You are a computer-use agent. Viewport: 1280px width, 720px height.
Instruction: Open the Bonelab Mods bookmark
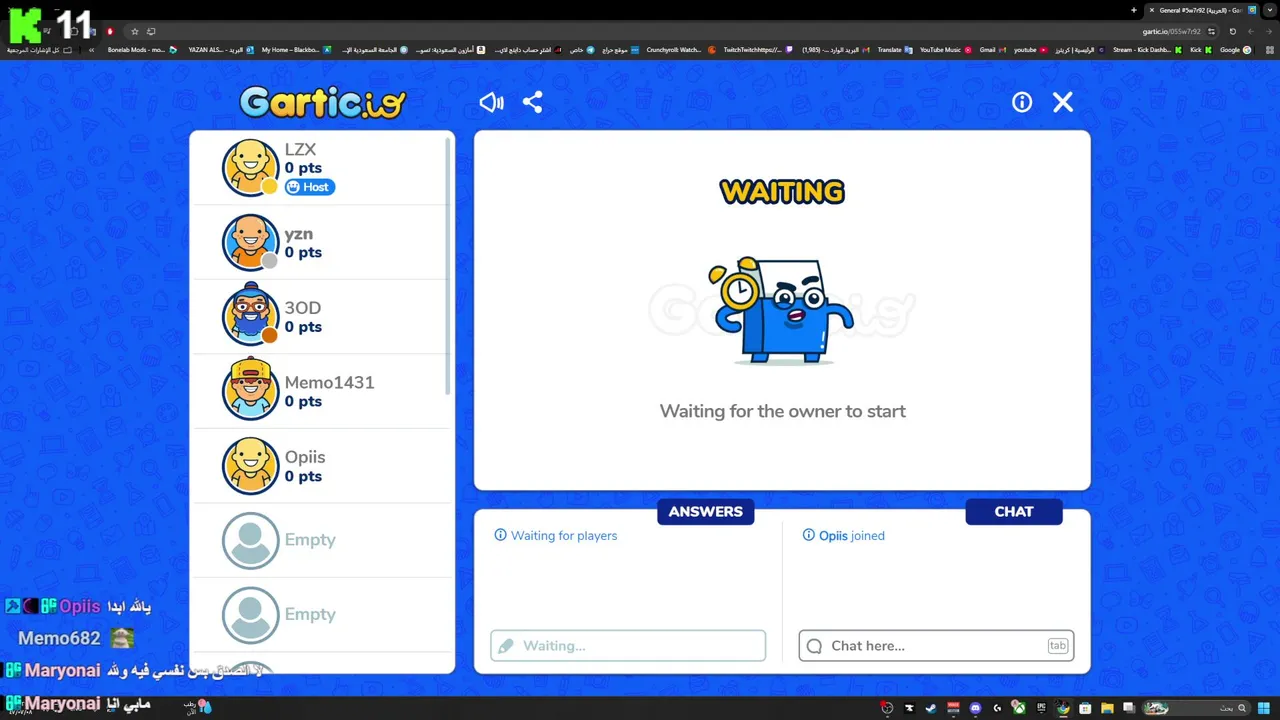(x=142, y=50)
